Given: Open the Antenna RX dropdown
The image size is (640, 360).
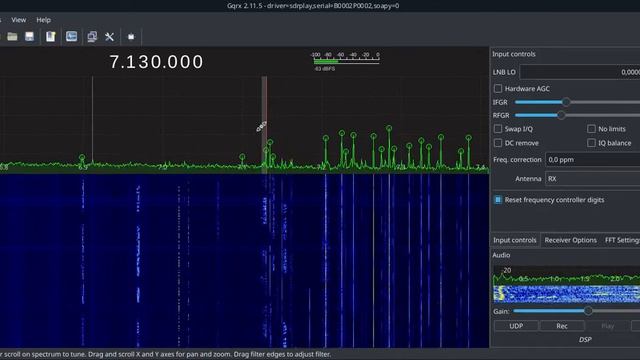Looking at the screenshot, I should coord(592,179).
